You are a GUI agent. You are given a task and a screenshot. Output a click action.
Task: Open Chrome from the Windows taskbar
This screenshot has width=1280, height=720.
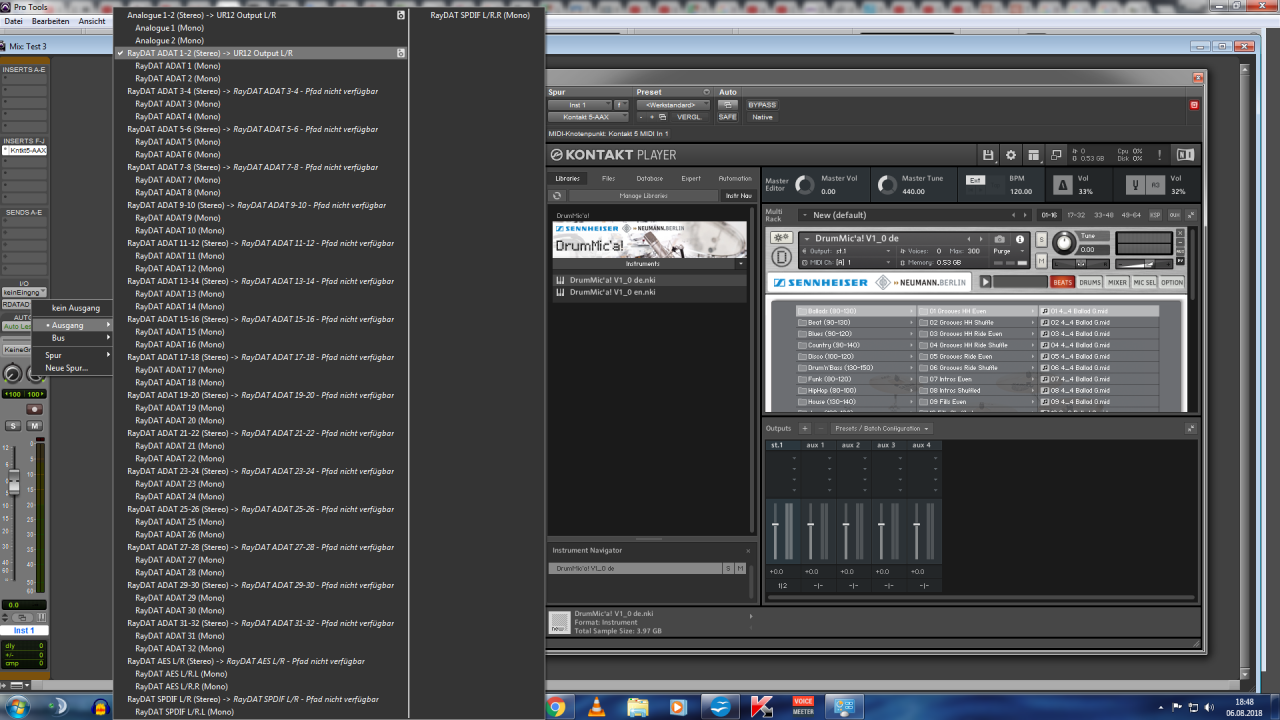click(x=556, y=707)
